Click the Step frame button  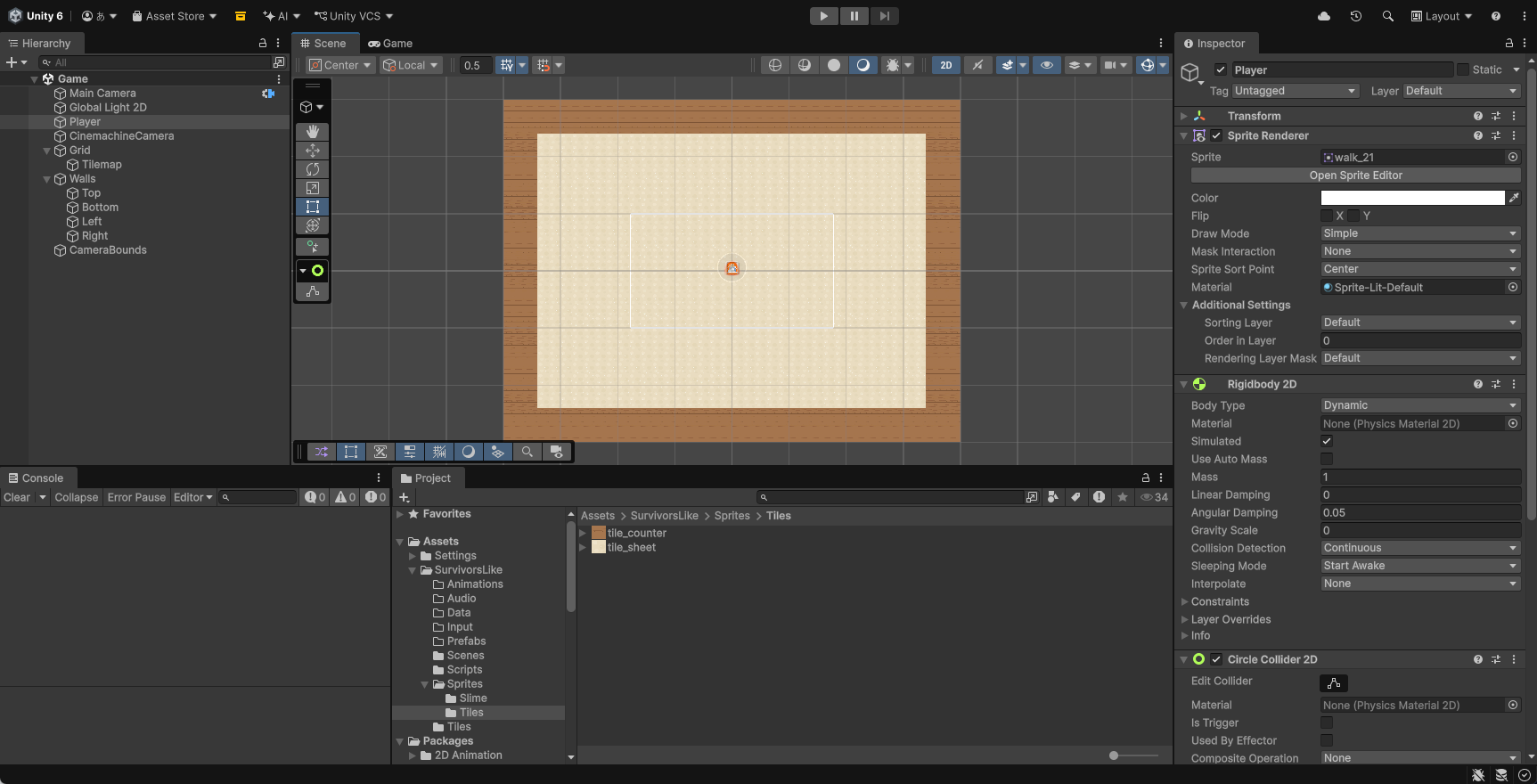tap(884, 16)
